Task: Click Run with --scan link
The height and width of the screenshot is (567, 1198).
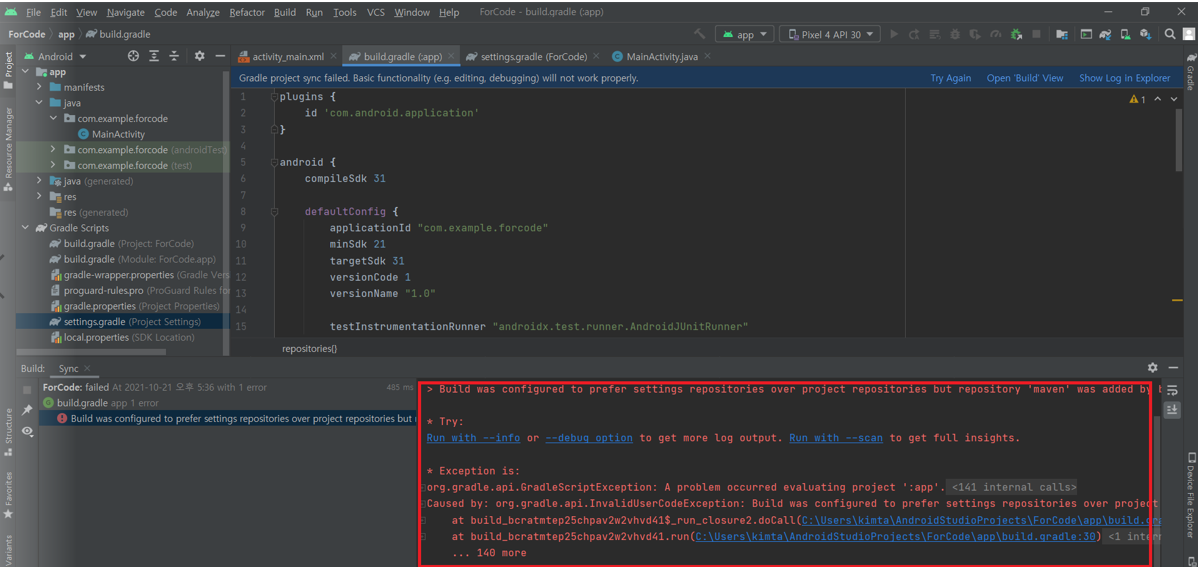Action: coord(836,438)
